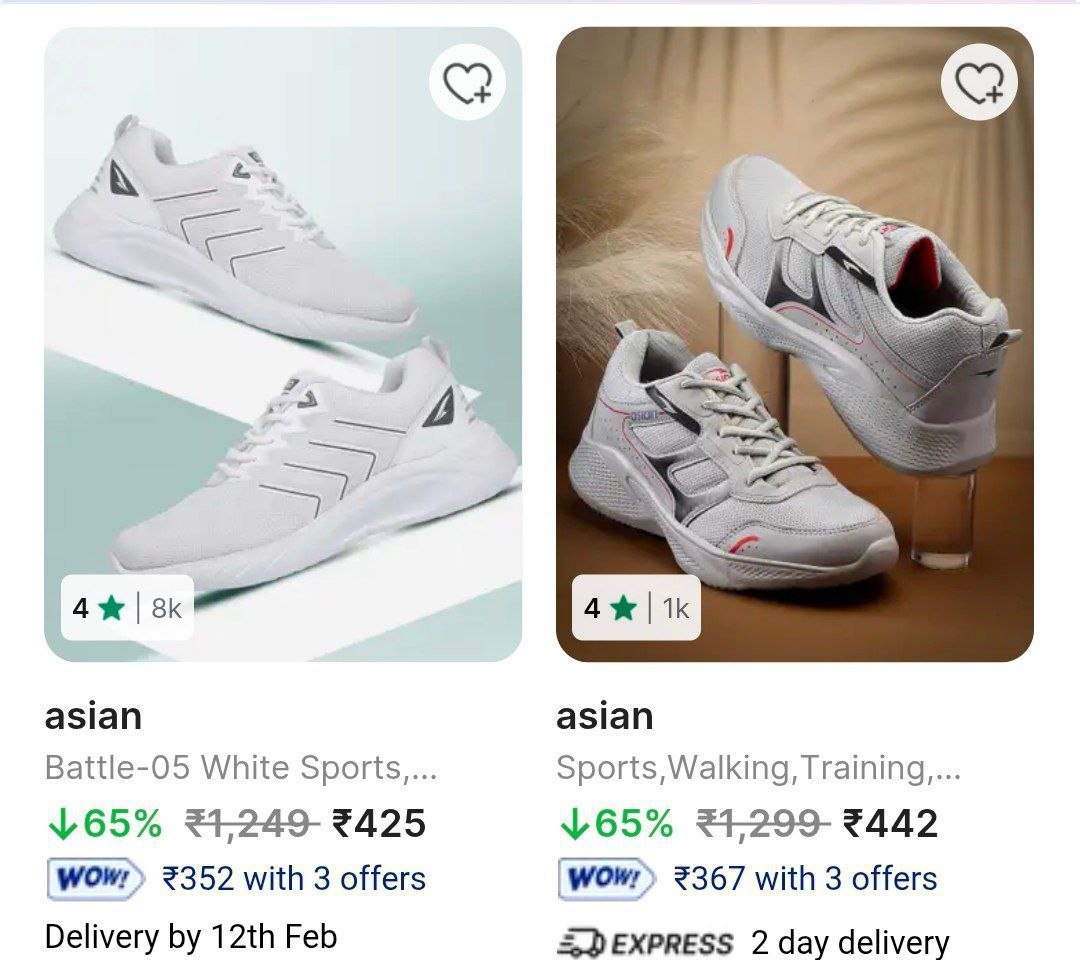The width and height of the screenshot is (1080, 960).
Task: Open the ₹352 with 3 offers link
Action: tap(294, 879)
